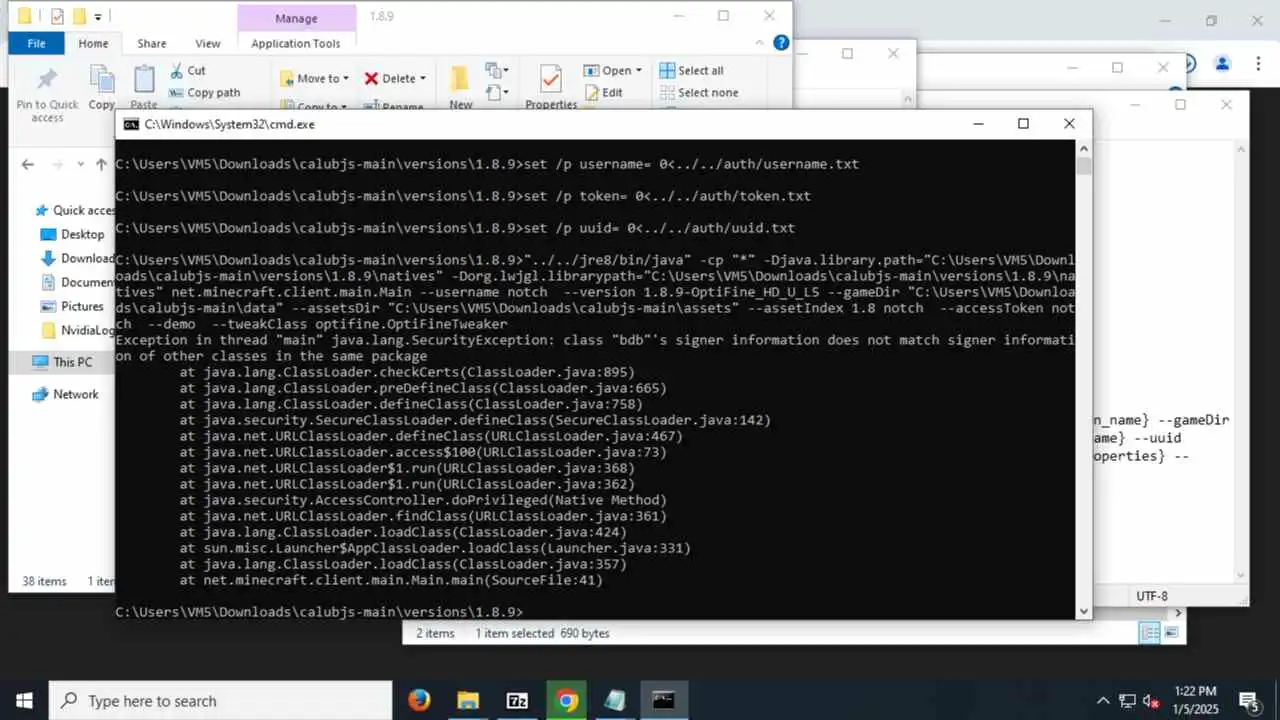Click the '1 item selected 690 bytes' status text
This screenshot has height=720, width=1280.
[542, 633]
